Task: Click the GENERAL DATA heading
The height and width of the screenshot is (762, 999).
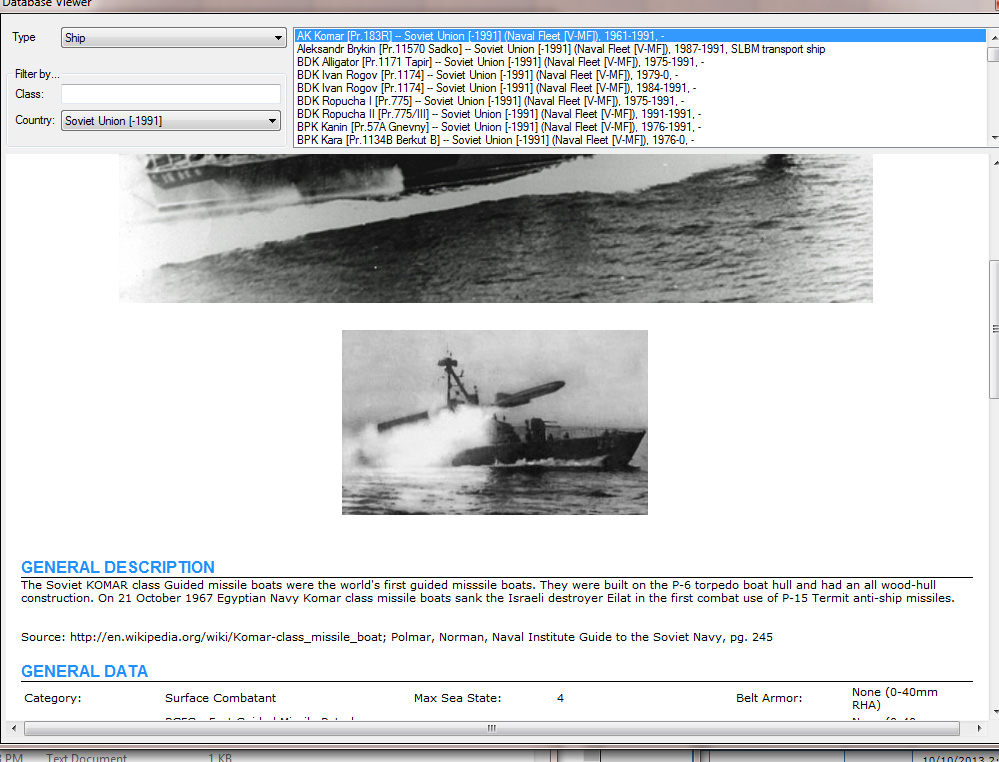Action: 85,671
